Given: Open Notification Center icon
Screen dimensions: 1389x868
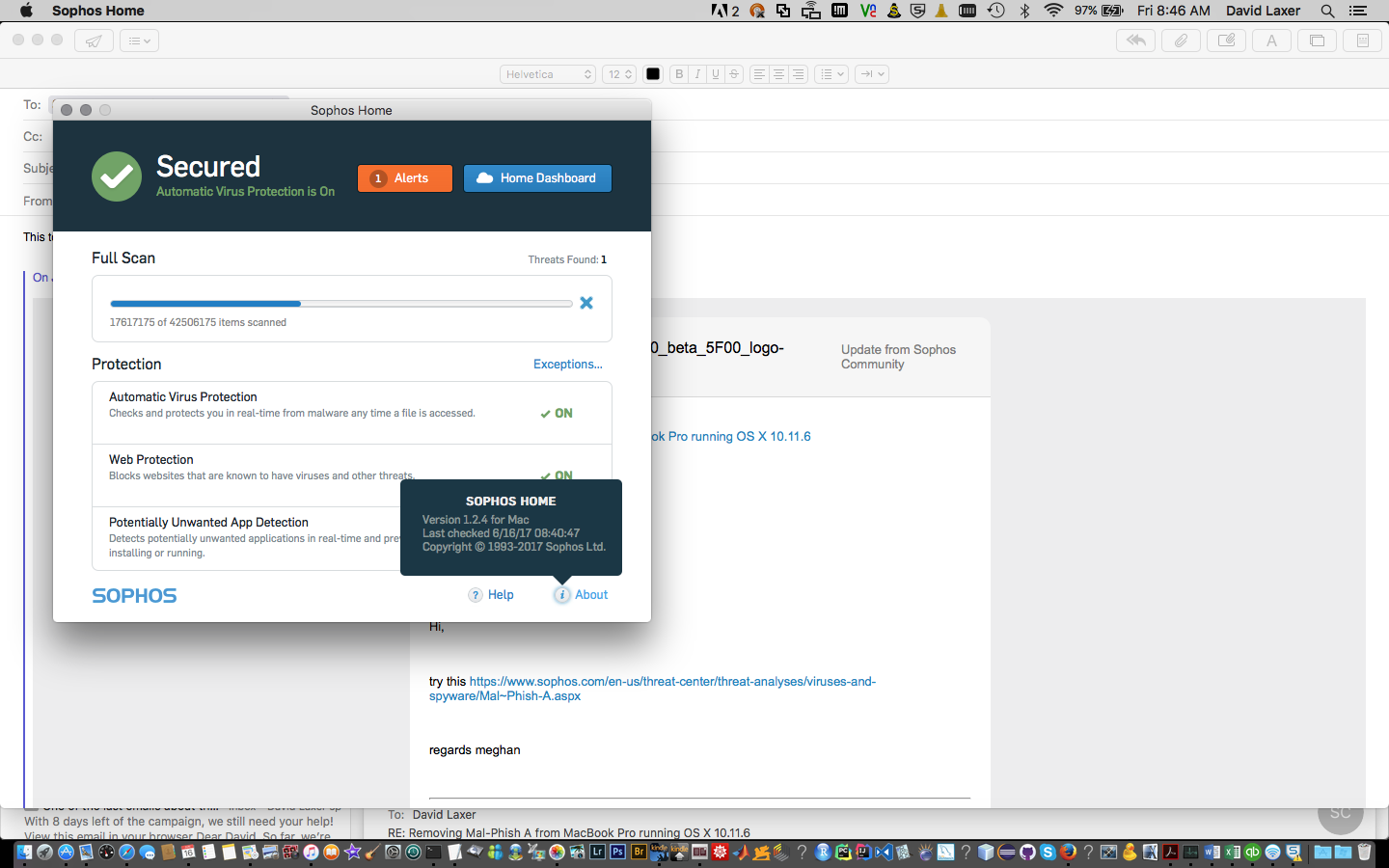Looking at the screenshot, I should [1358, 11].
